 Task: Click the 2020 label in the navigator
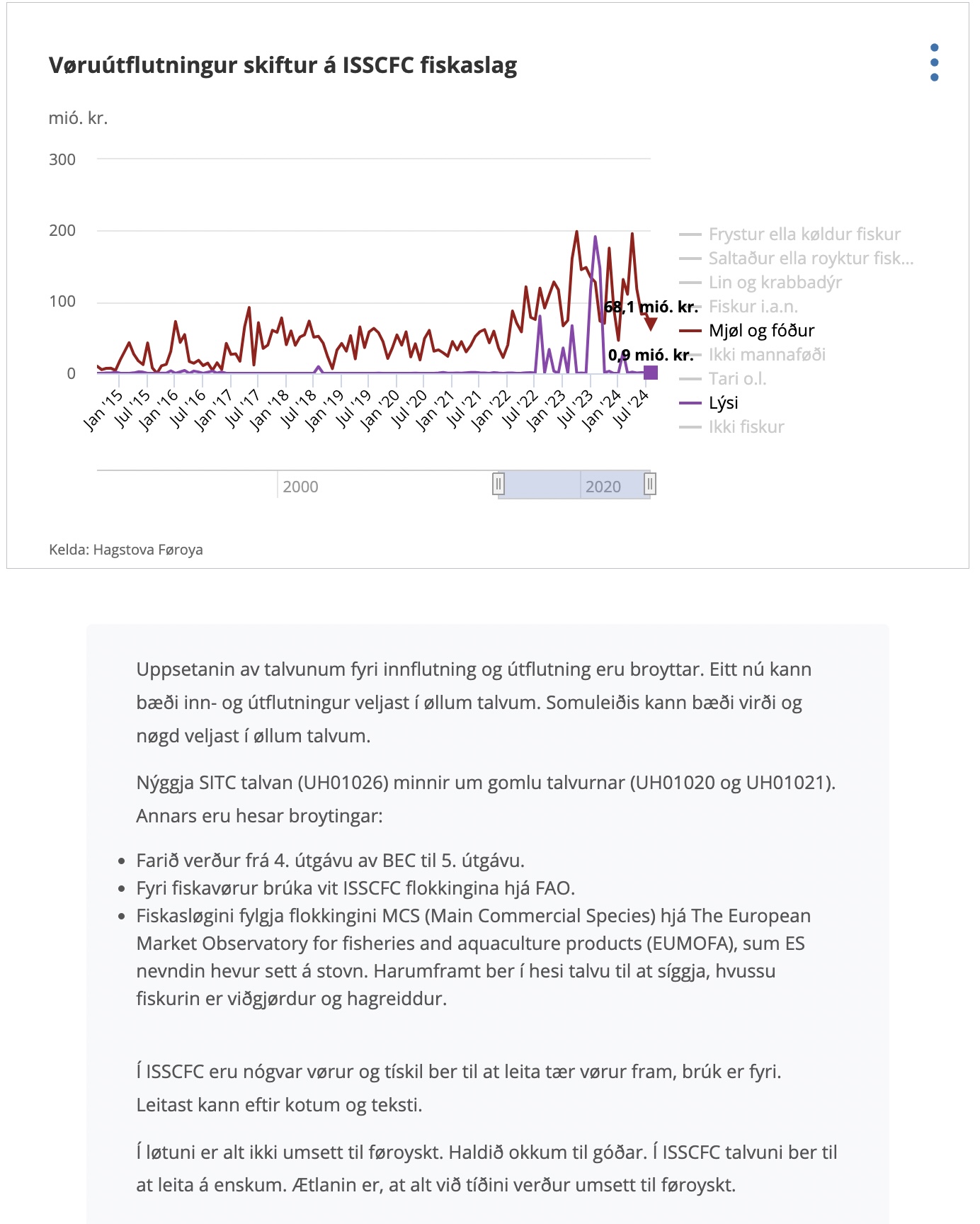603,487
